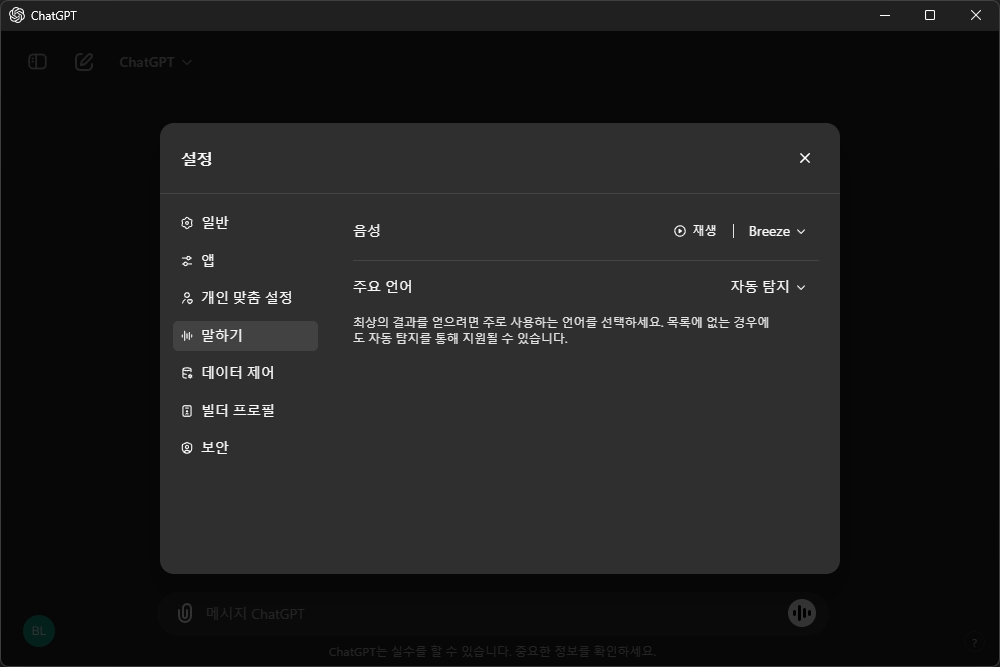
Task: Open the 일반 settings tab
Action: coord(246,223)
